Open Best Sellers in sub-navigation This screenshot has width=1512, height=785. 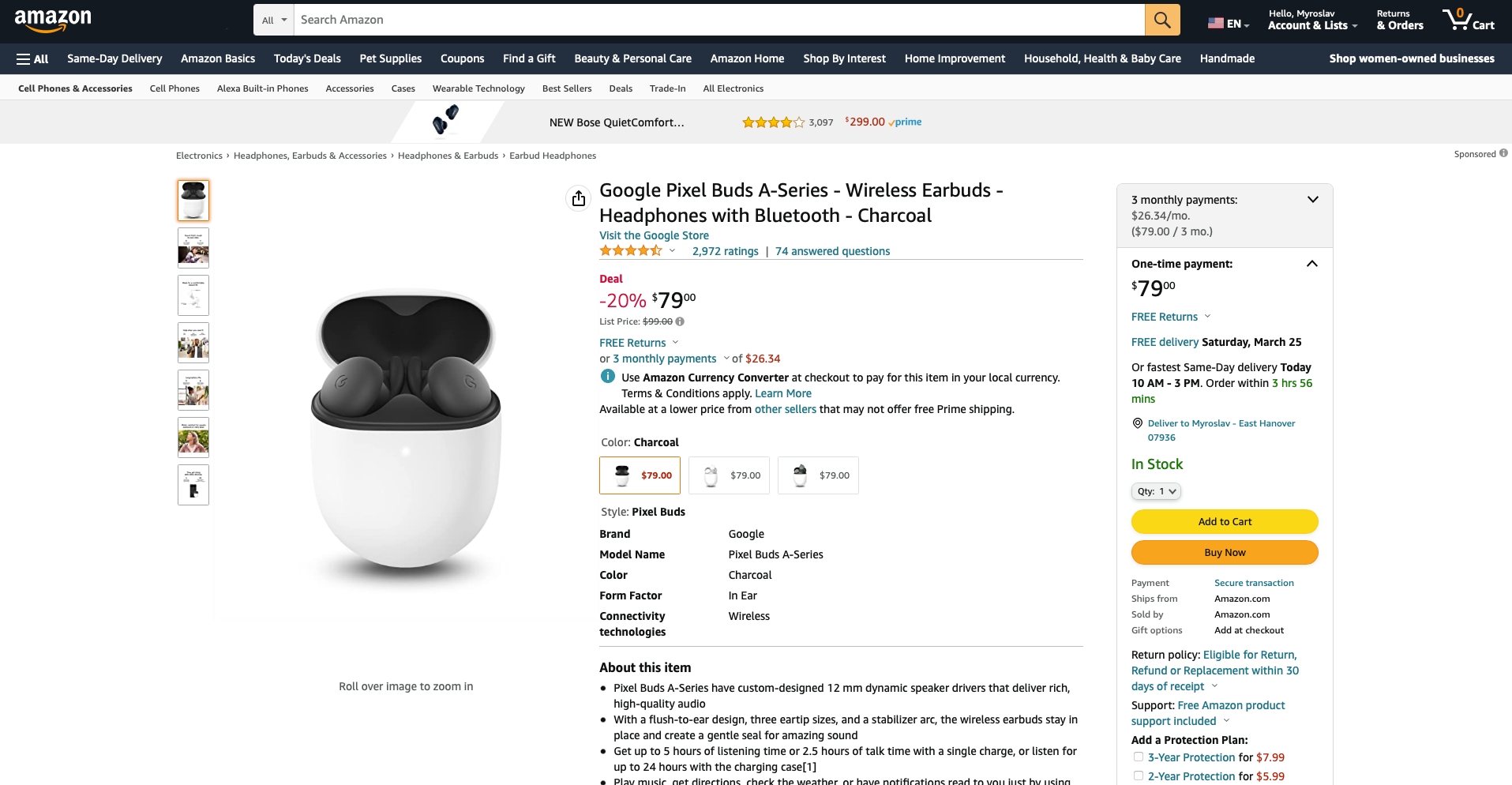pos(567,88)
